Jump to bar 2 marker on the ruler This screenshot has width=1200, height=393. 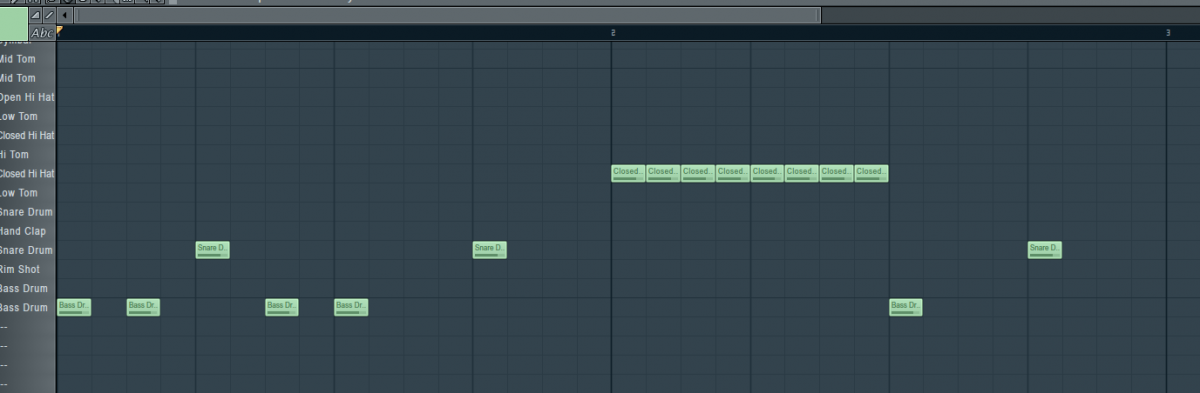point(613,33)
